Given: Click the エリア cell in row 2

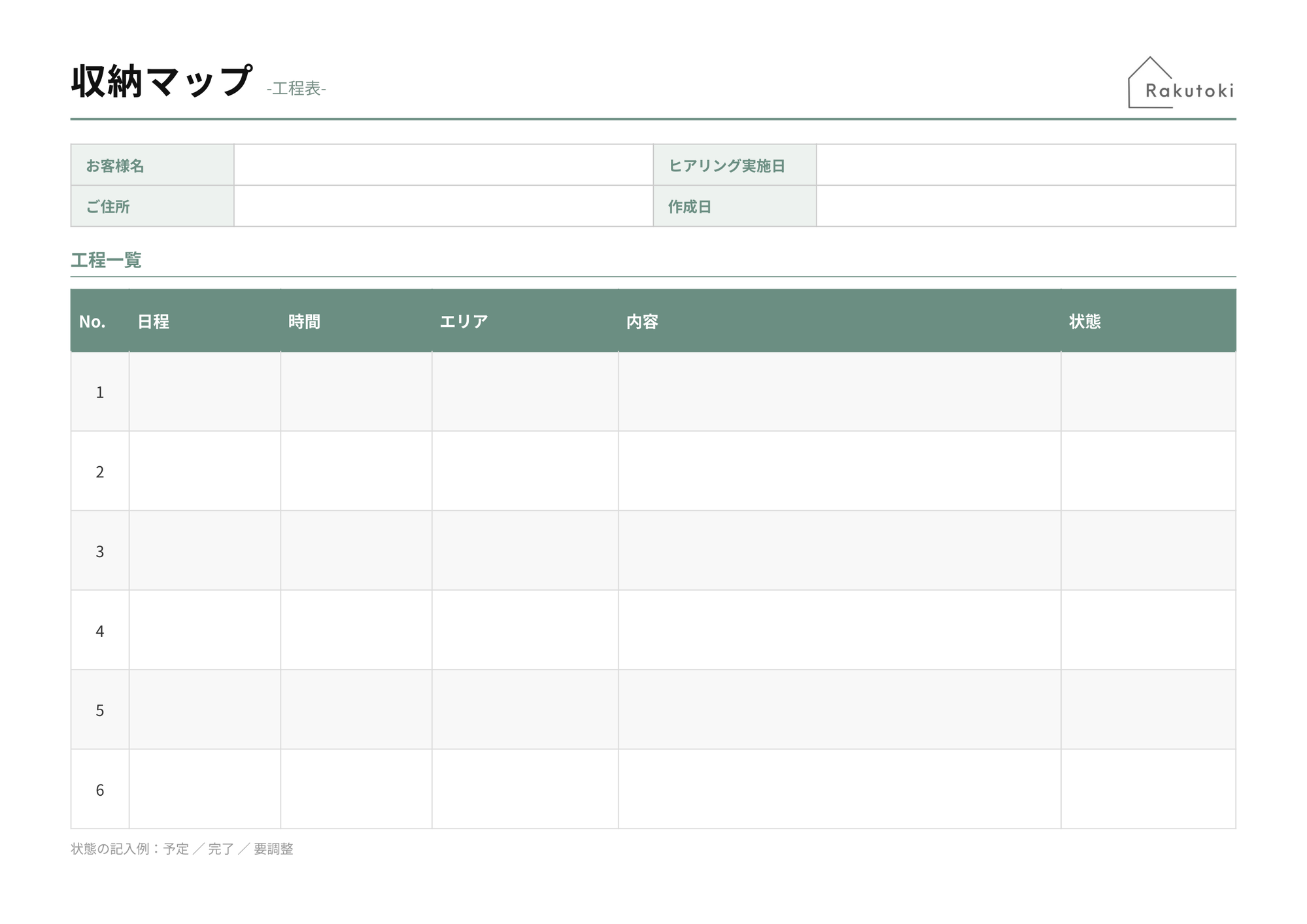Looking at the screenshot, I should pos(525,471).
